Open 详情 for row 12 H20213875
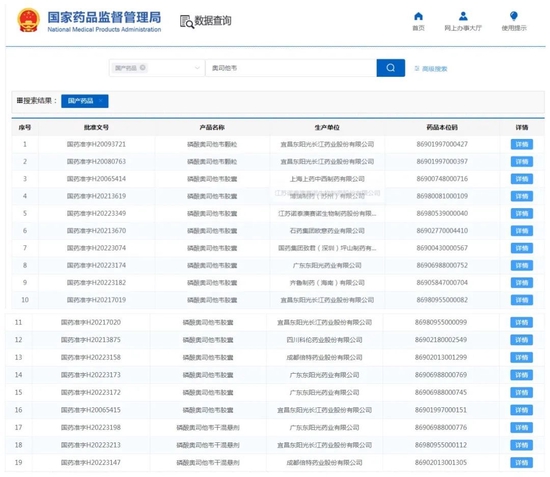 coord(521,340)
